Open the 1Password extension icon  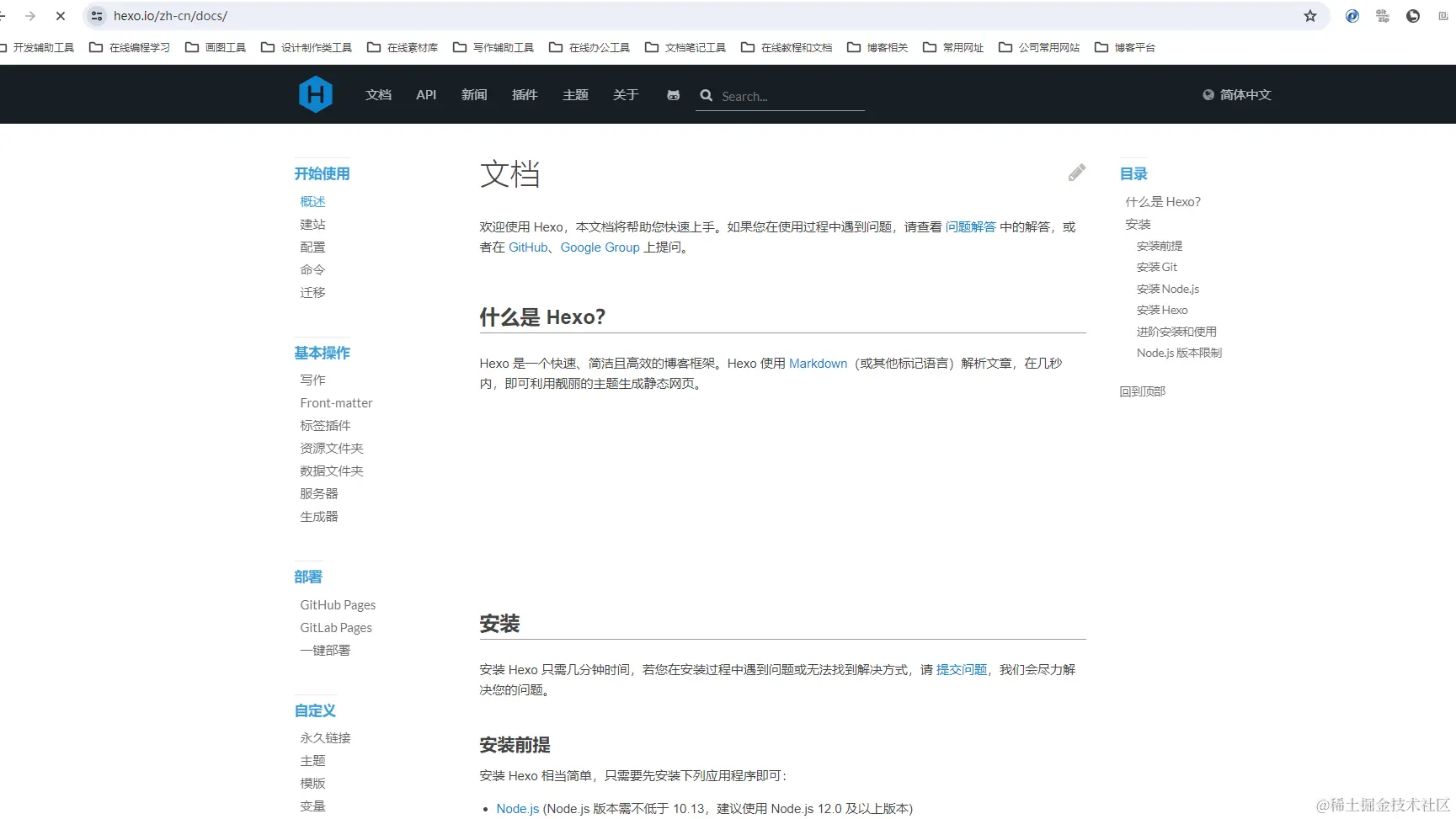click(x=1352, y=15)
